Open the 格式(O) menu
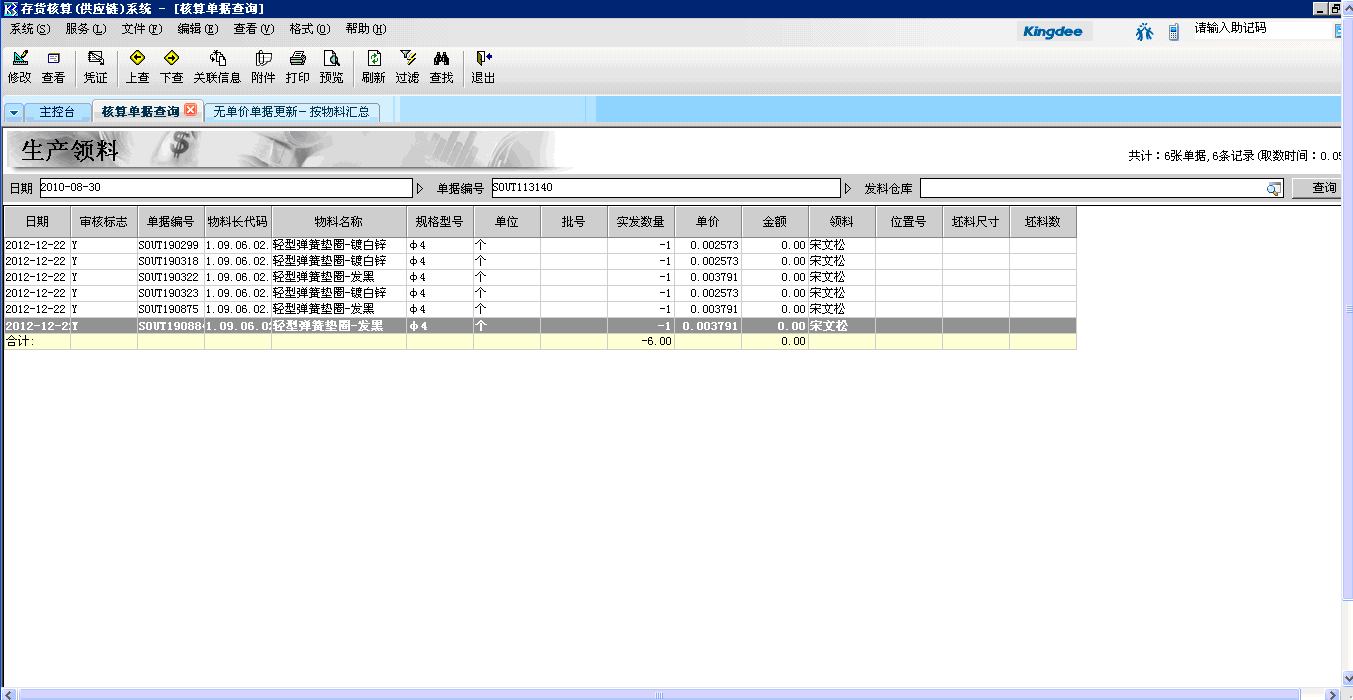This screenshot has width=1353, height=700. click(309, 29)
